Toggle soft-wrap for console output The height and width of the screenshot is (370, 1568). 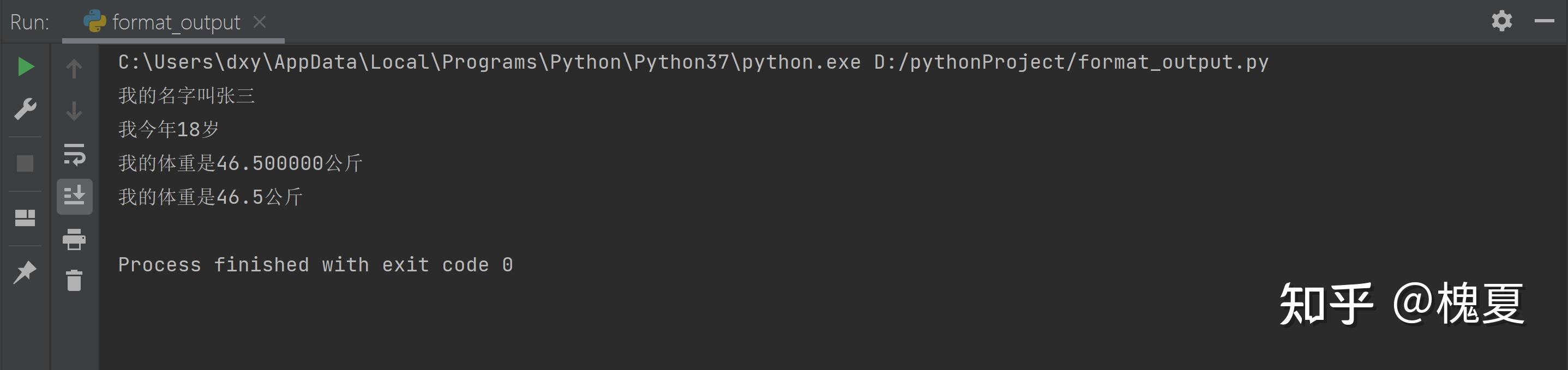click(x=74, y=155)
